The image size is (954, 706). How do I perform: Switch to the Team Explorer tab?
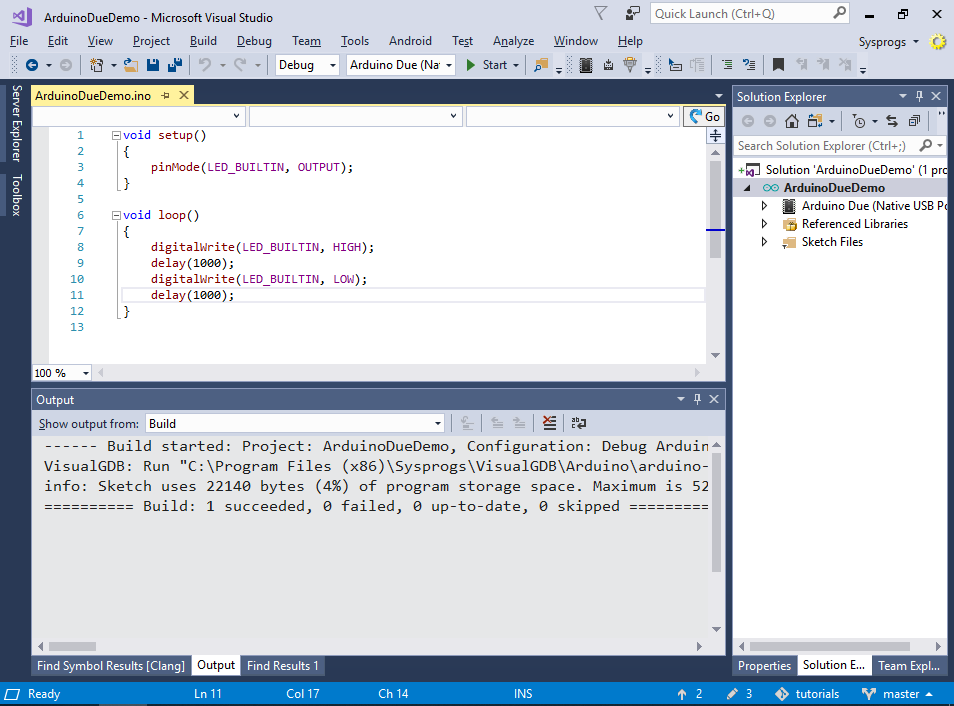point(909,666)
